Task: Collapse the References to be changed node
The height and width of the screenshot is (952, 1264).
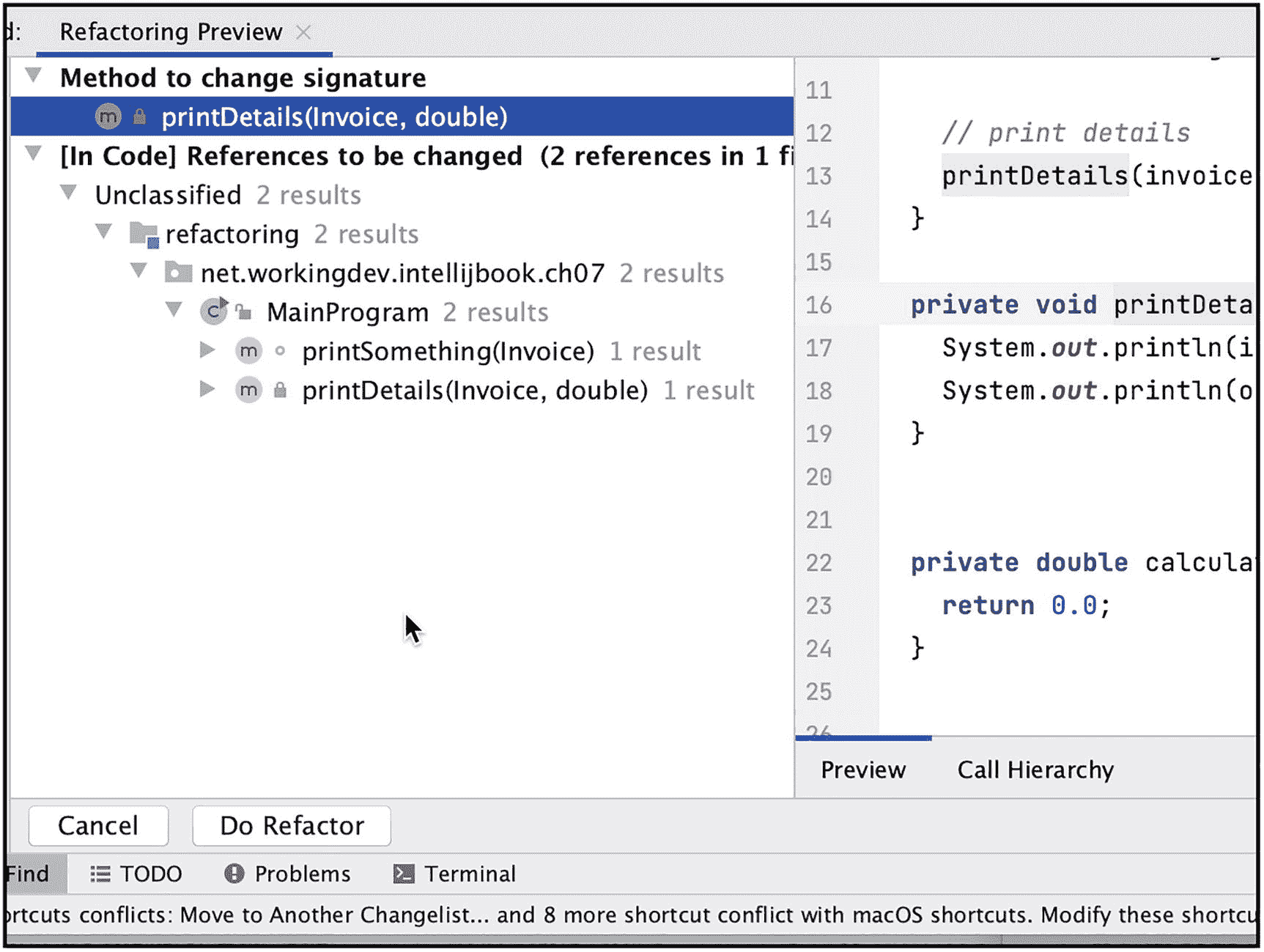Action: 34,154
